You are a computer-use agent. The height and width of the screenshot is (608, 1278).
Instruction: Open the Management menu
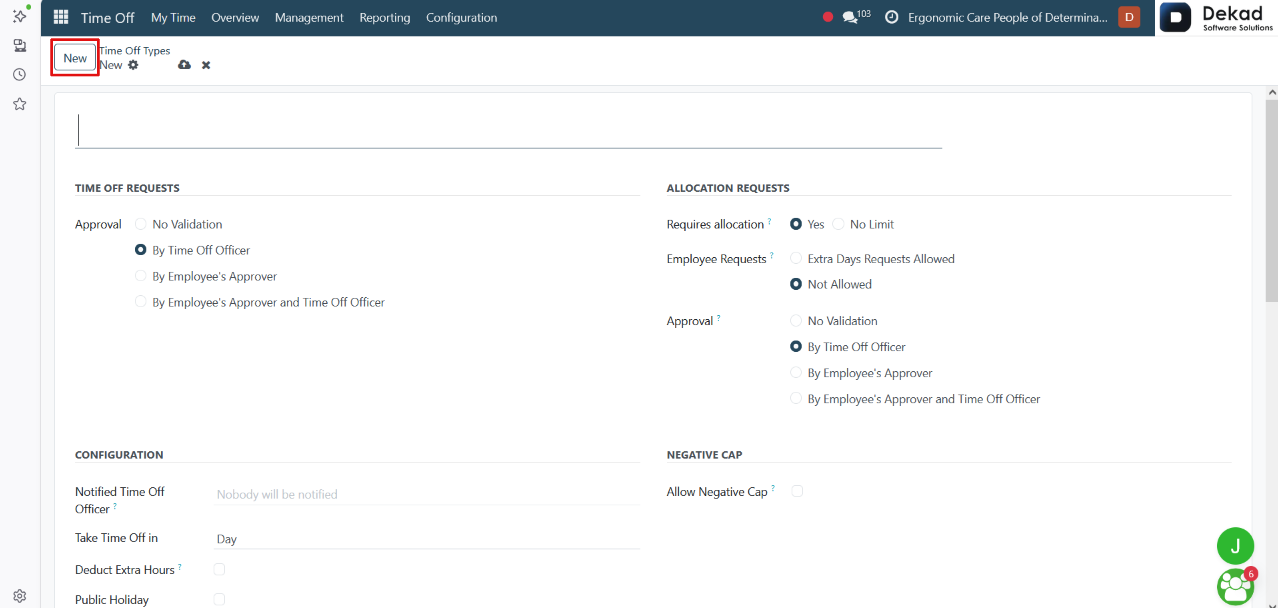click(309, 17)
